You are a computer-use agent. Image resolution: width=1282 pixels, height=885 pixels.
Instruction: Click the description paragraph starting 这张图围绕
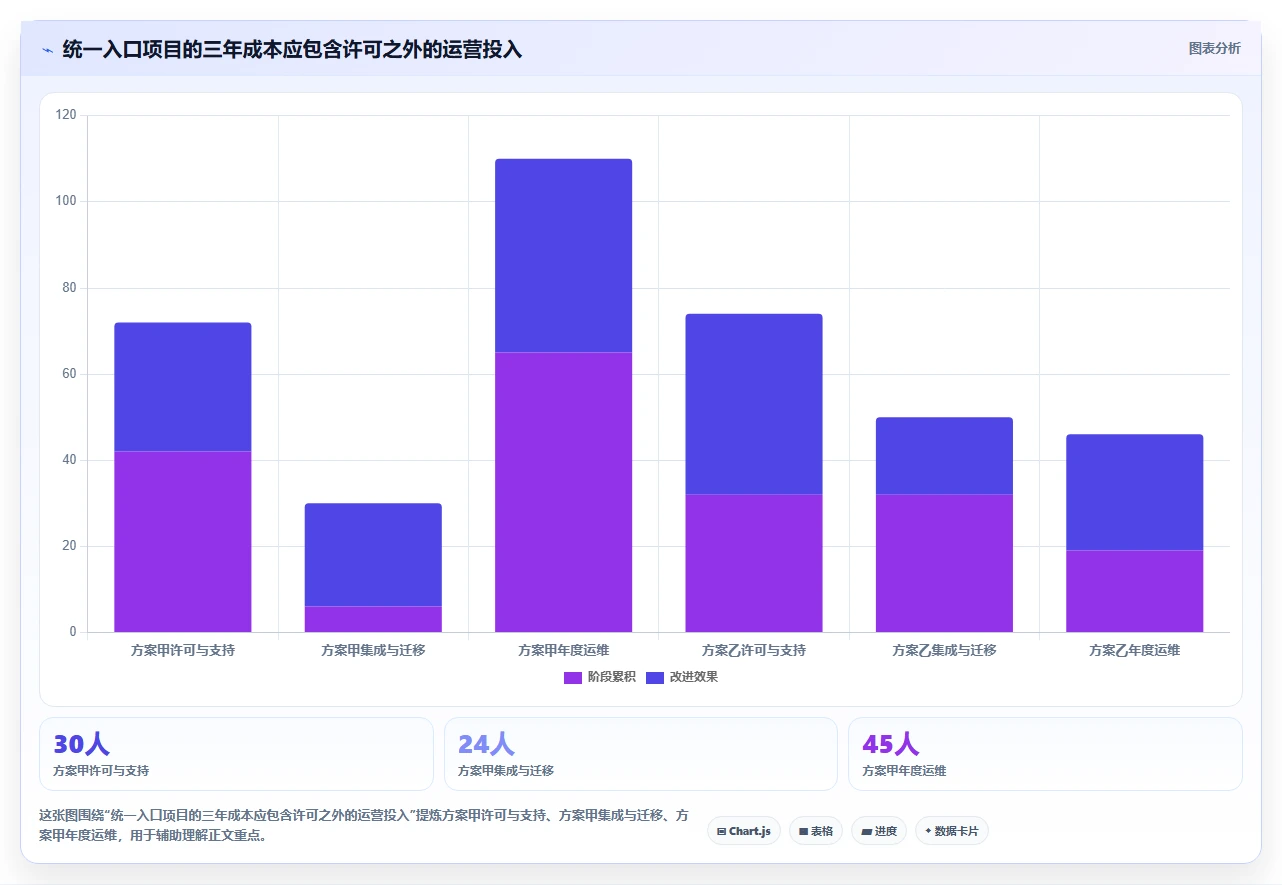(364, 825)
